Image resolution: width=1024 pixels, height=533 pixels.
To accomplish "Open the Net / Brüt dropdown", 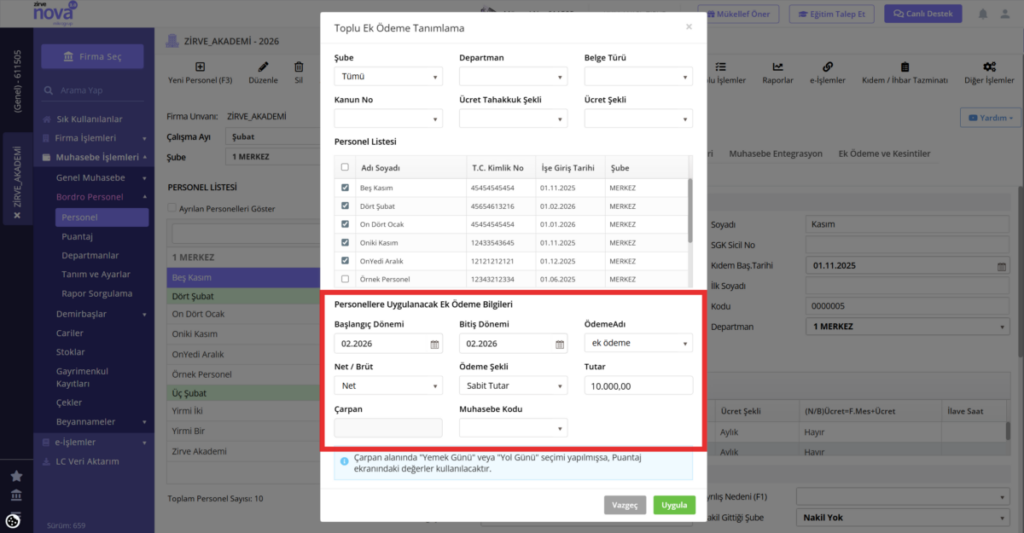I will pos(388,385).
